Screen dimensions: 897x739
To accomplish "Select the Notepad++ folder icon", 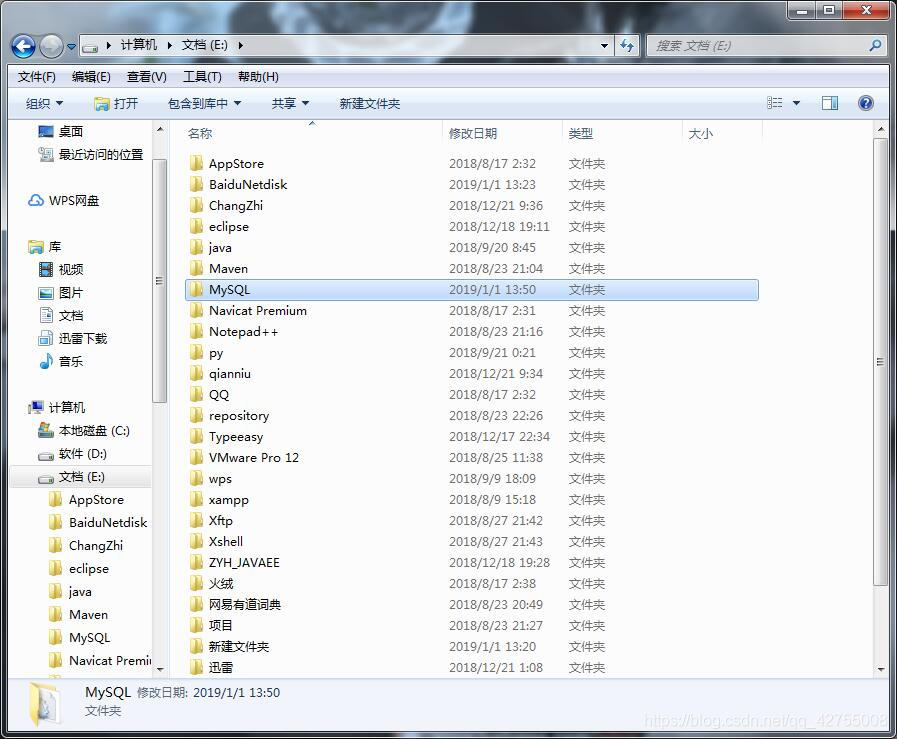I will [196, 332].
